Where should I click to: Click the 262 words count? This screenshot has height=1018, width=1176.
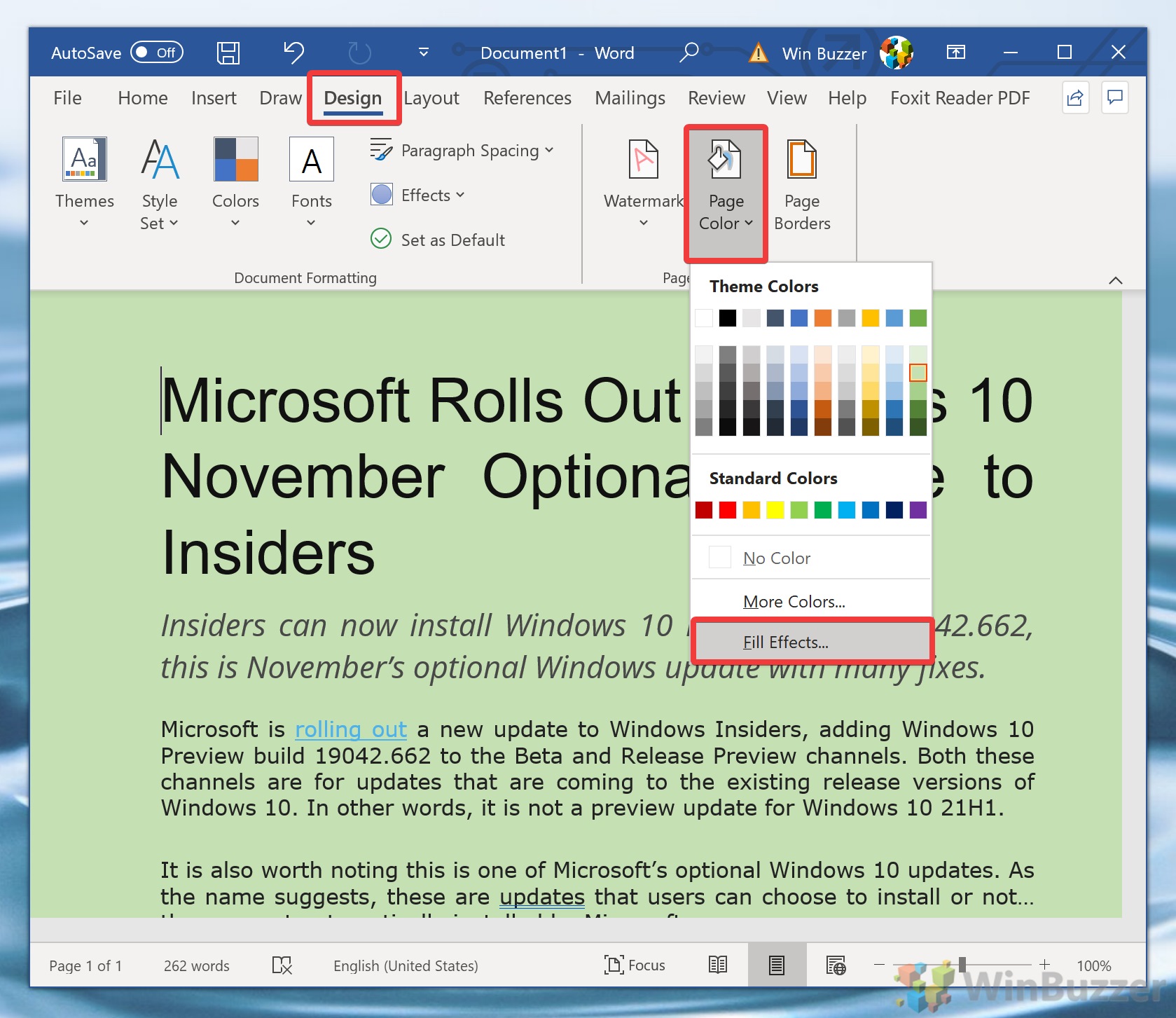[x=197, y=965]
